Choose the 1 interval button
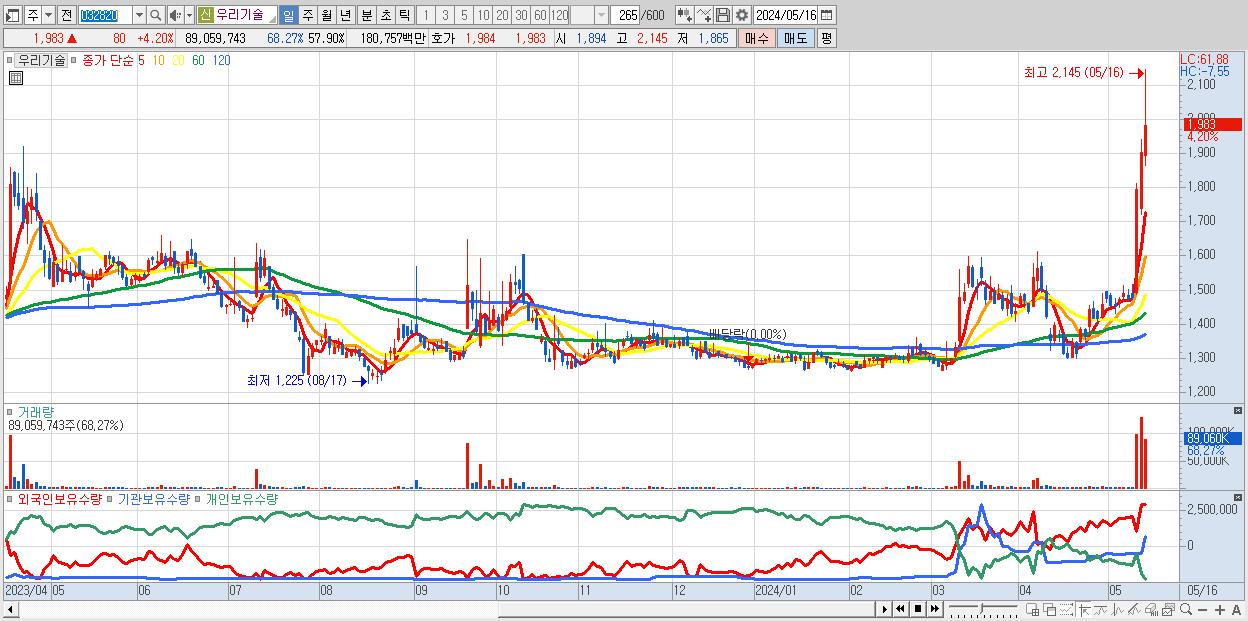Viewport: 1248px width, 621px height. [x=426, y=15]
